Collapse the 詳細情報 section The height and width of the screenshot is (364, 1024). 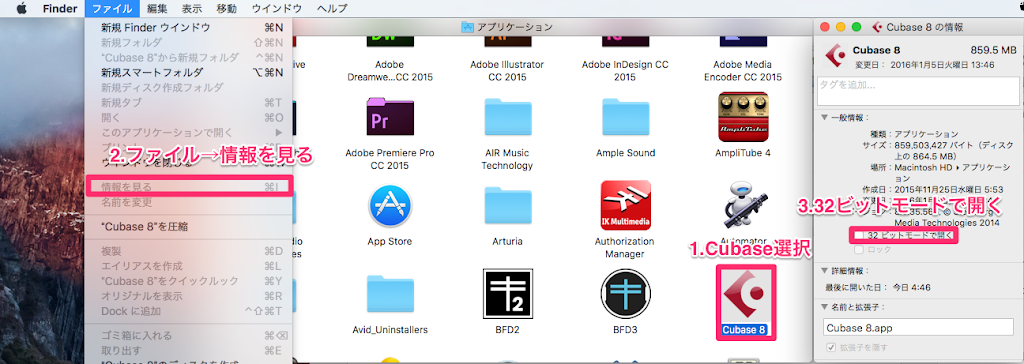pos(824,270)
